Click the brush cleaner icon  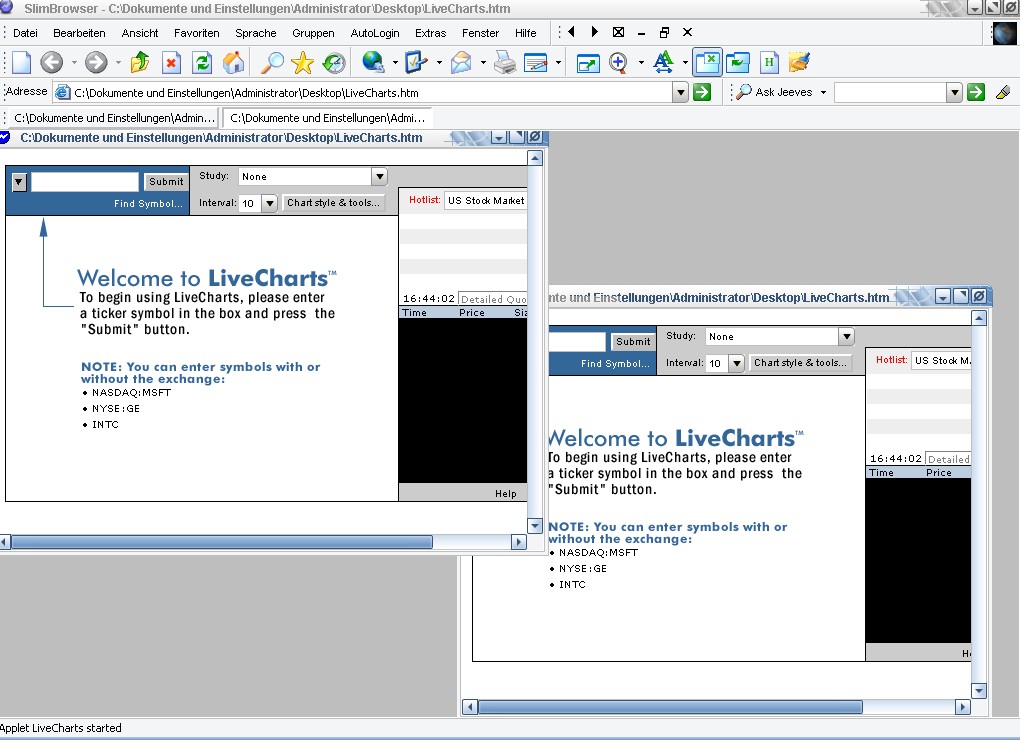(x=799, y=62)
